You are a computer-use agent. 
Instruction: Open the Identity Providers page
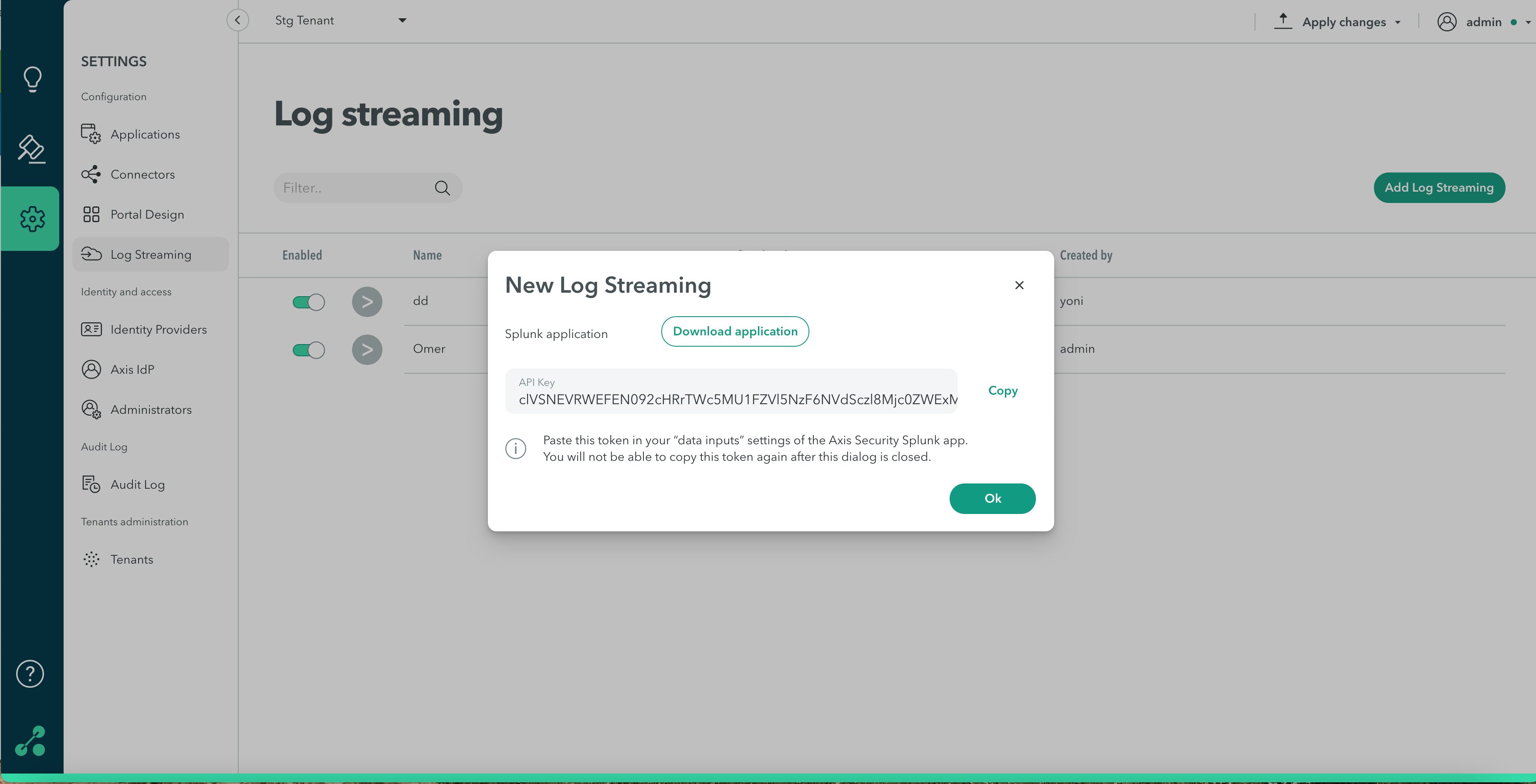[158, 328]
